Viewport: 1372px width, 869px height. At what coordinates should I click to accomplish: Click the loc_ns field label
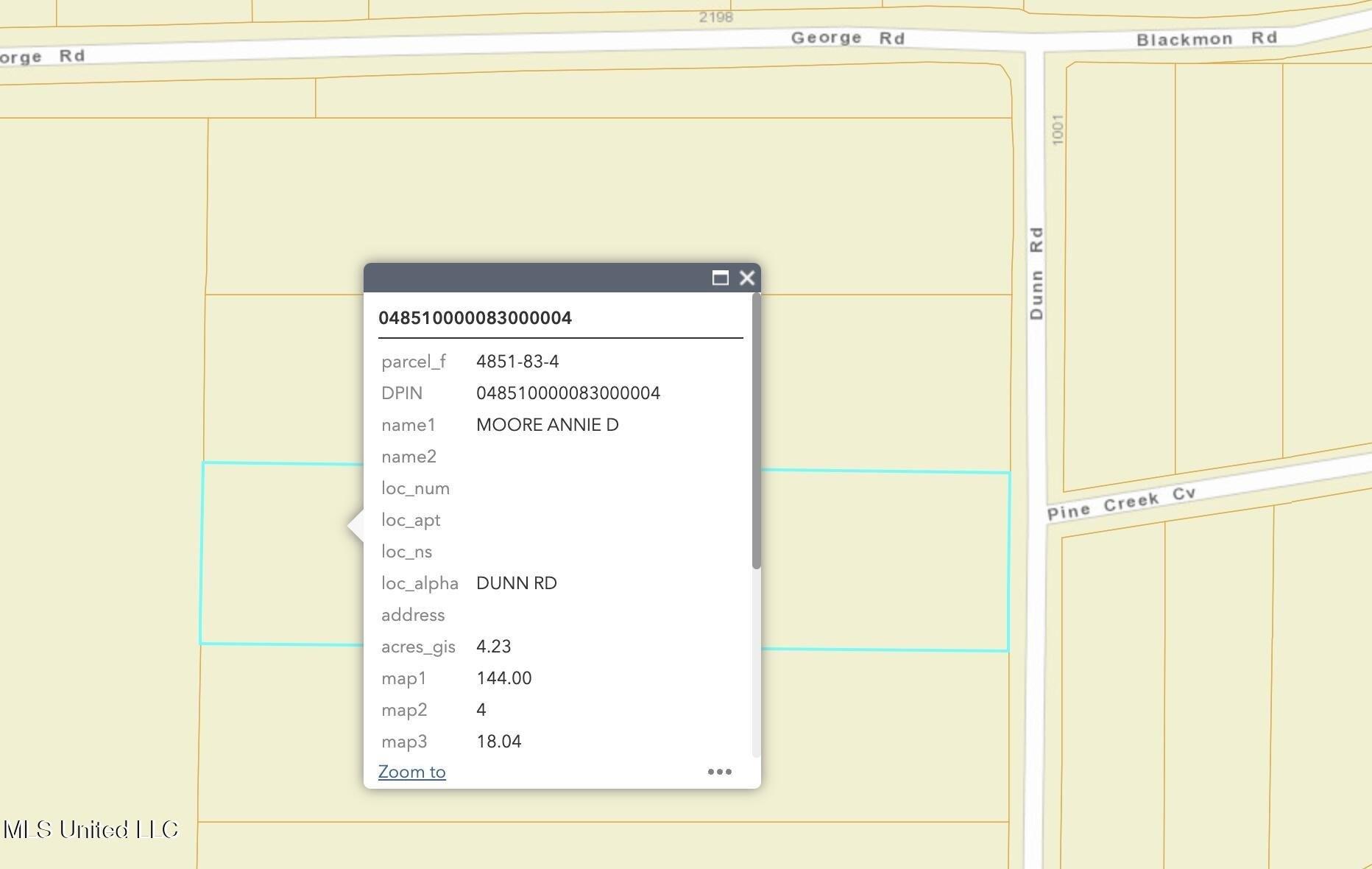pos(406,552)
